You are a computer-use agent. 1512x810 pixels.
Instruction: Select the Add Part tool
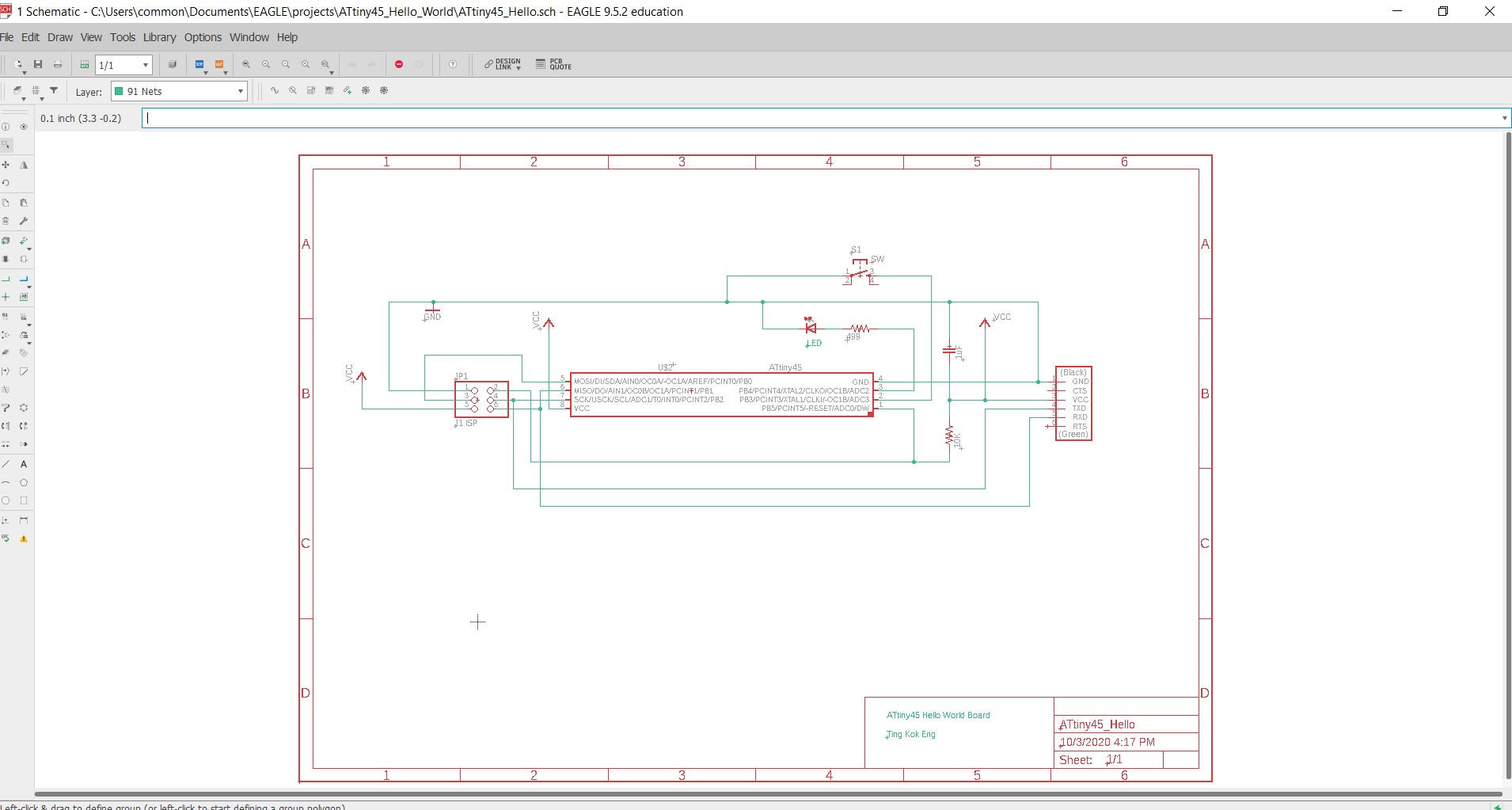(x=6, y=241)
